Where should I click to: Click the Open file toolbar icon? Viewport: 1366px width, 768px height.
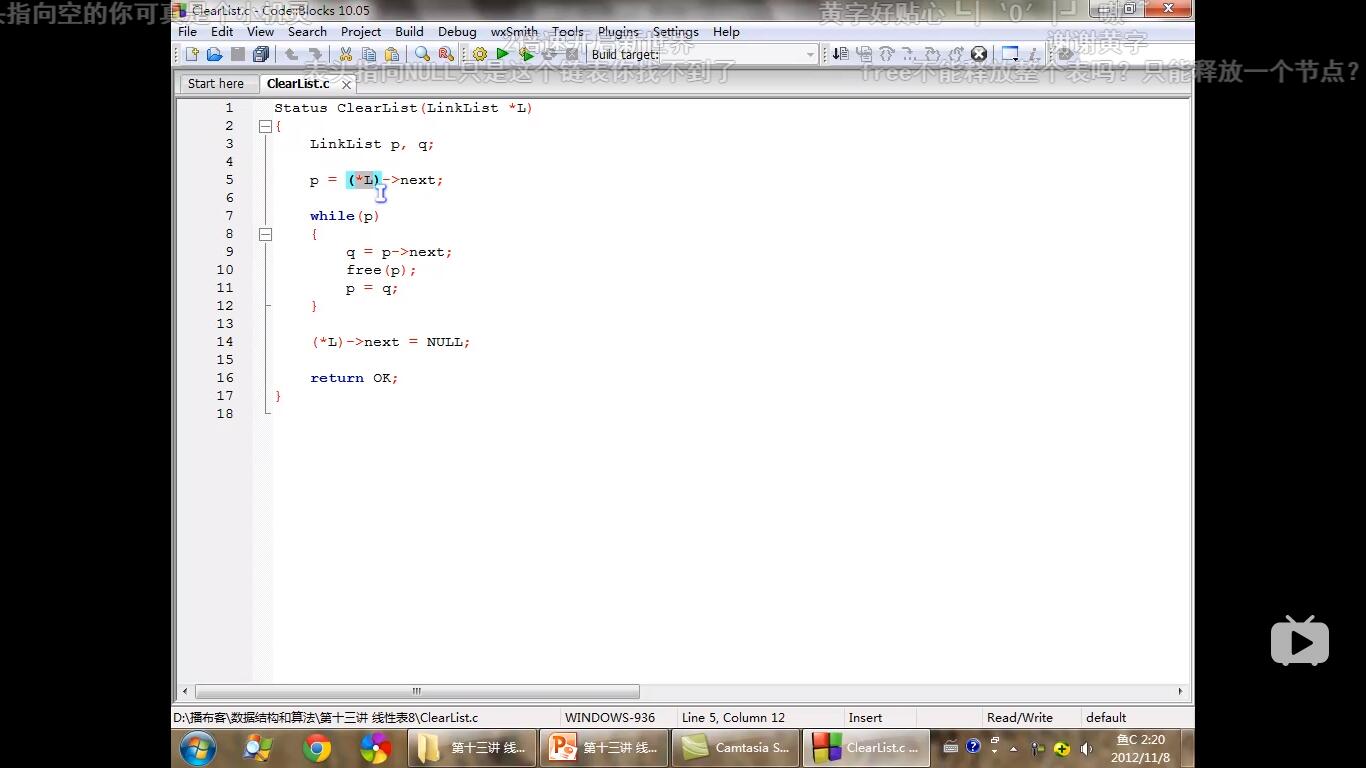pyautogui.click(x=214, y=54)
